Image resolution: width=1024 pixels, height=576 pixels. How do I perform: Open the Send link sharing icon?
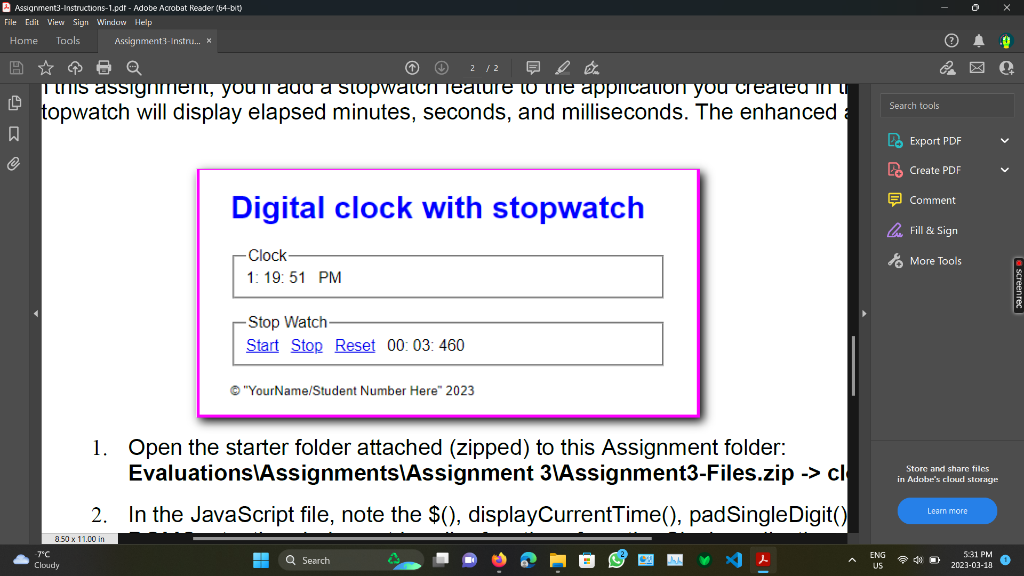click(x=948, y=67)
